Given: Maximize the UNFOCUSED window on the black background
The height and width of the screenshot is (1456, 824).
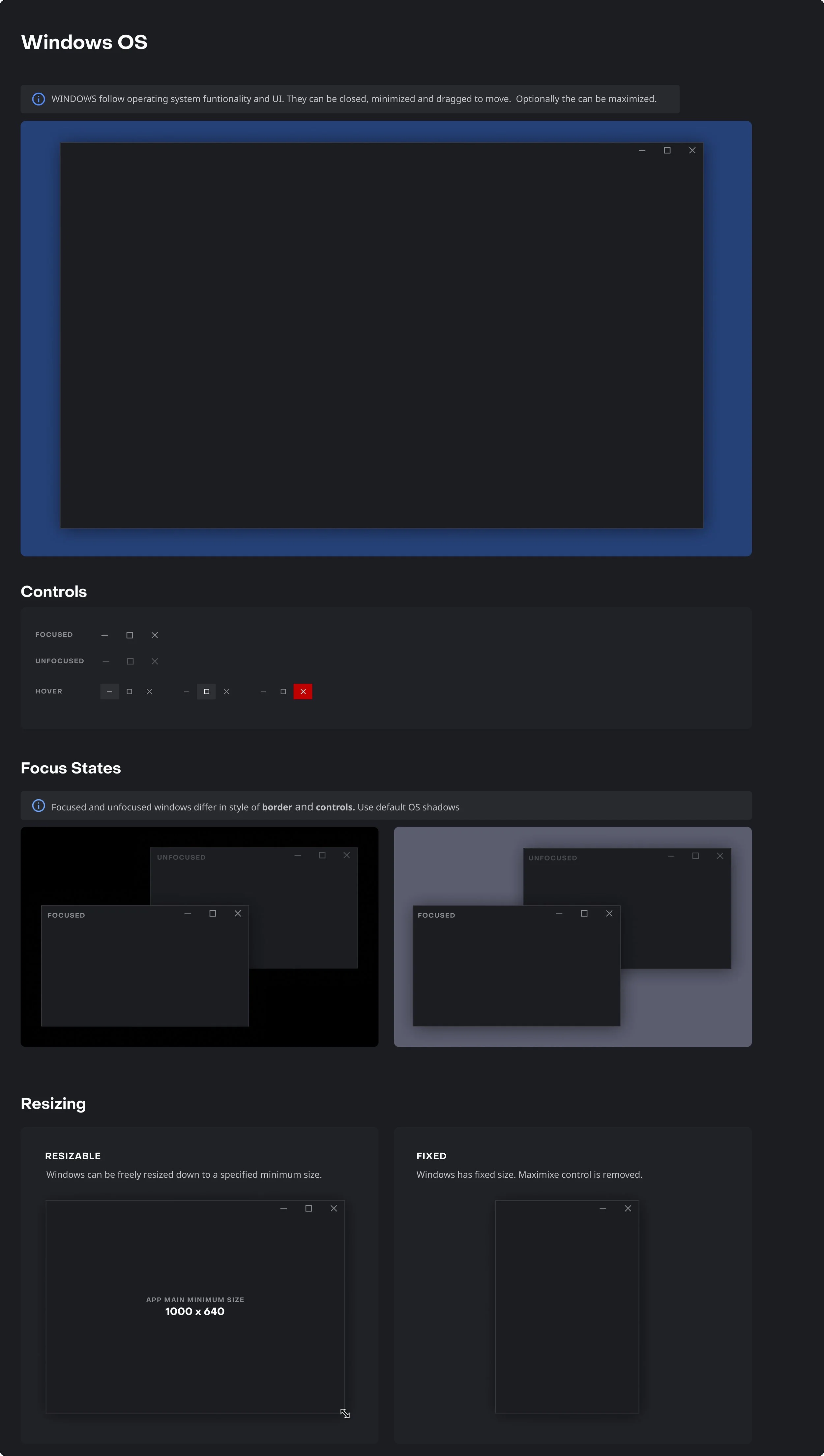Looking at the screenshot, I should click(x=322, y=855).
